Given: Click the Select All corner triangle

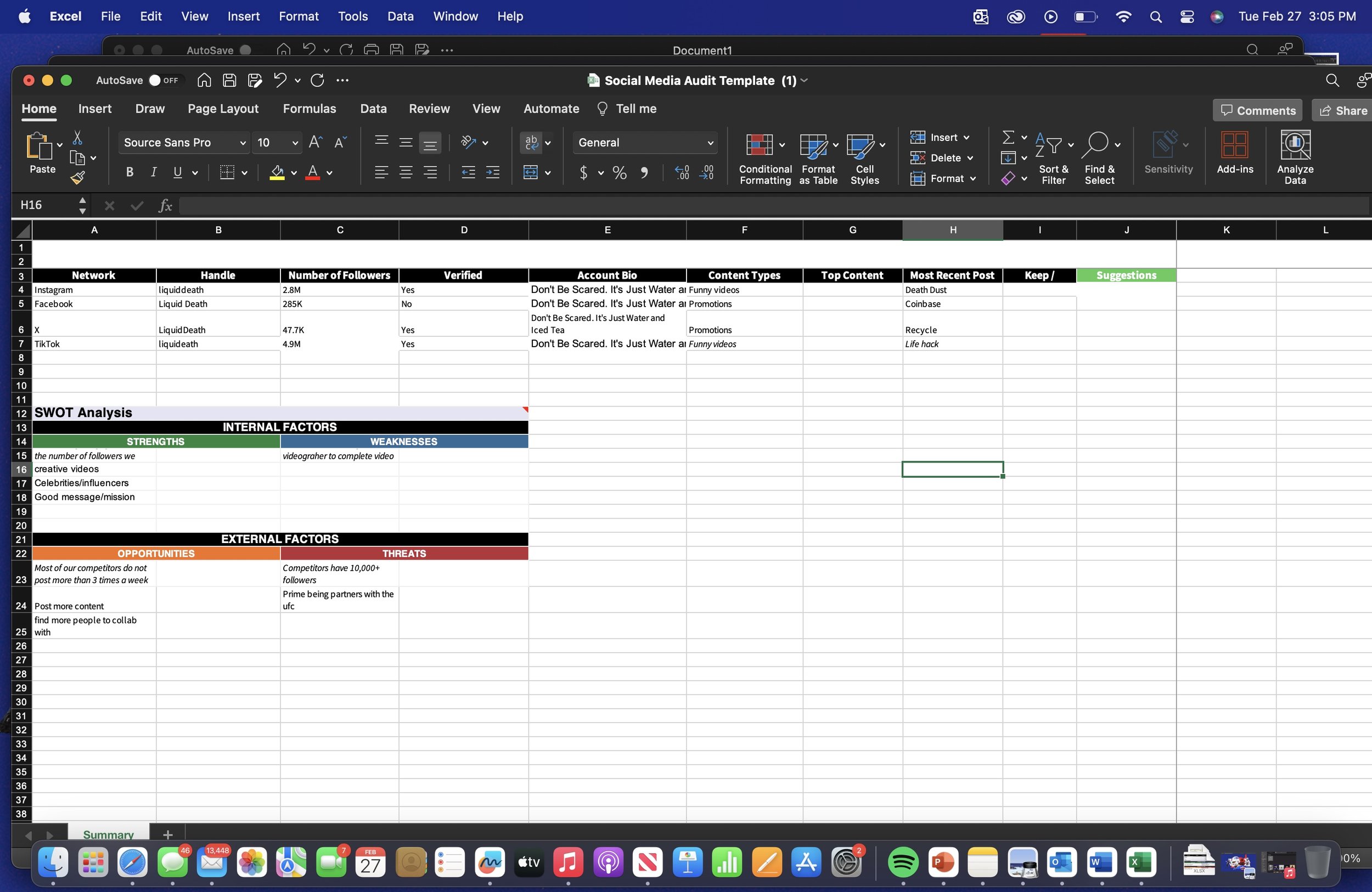Looking at the screenshot, I should (x=23, y=230).
